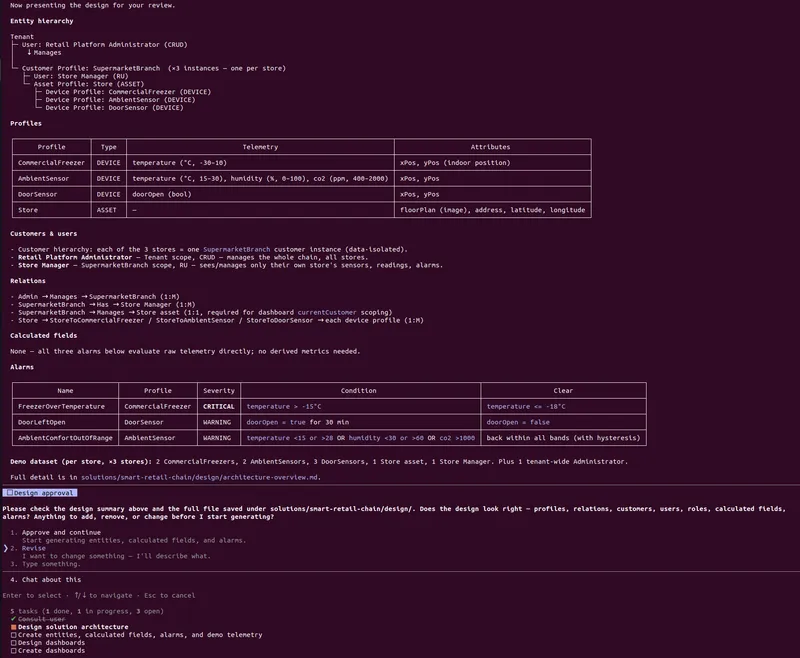The height and width of the screenshot is (658, 800).
Task: Open the architecture-overview.md file path link
Action: click(200, 477)
